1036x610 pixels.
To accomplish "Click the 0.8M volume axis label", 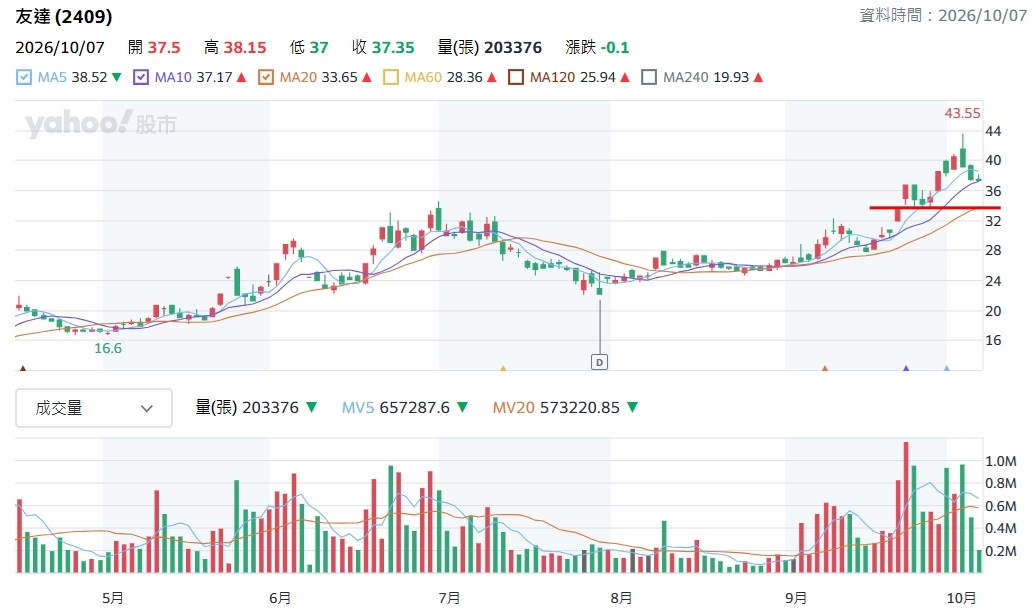I will coord(1000,484).
